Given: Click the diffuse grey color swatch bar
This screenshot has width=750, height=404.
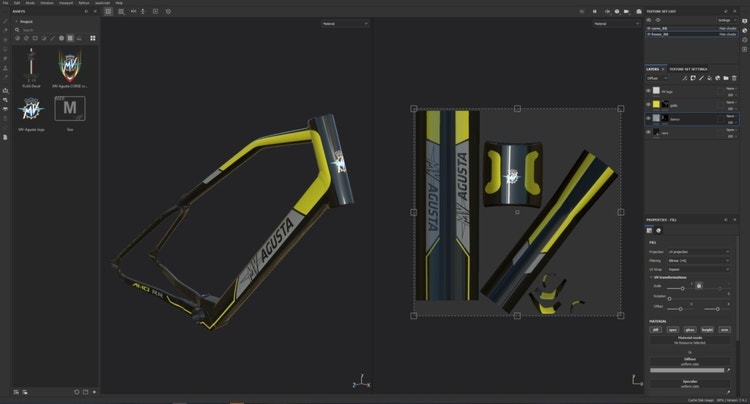Looking at the screenshot, I should 687,370.
